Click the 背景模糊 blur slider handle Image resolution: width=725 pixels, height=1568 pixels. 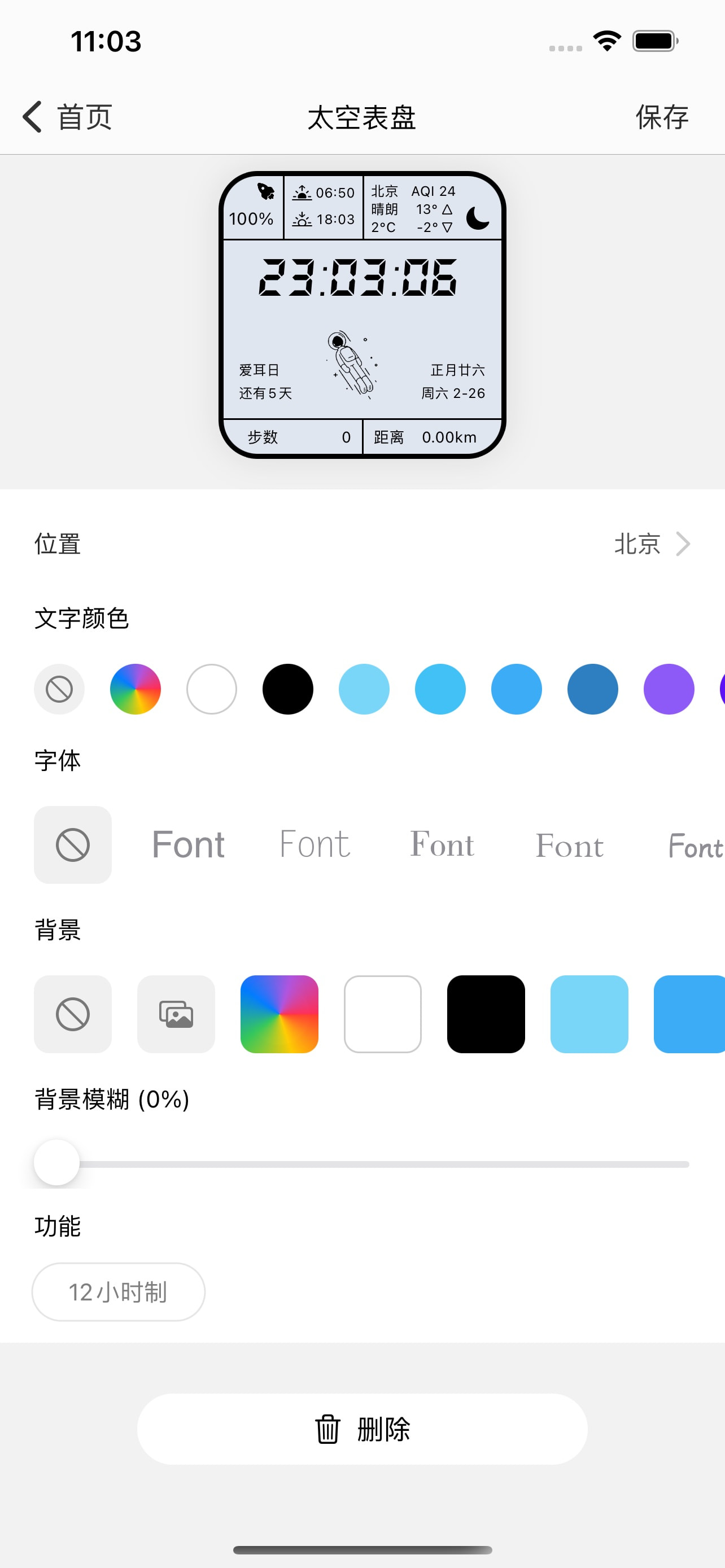[x=56, y=1163]
